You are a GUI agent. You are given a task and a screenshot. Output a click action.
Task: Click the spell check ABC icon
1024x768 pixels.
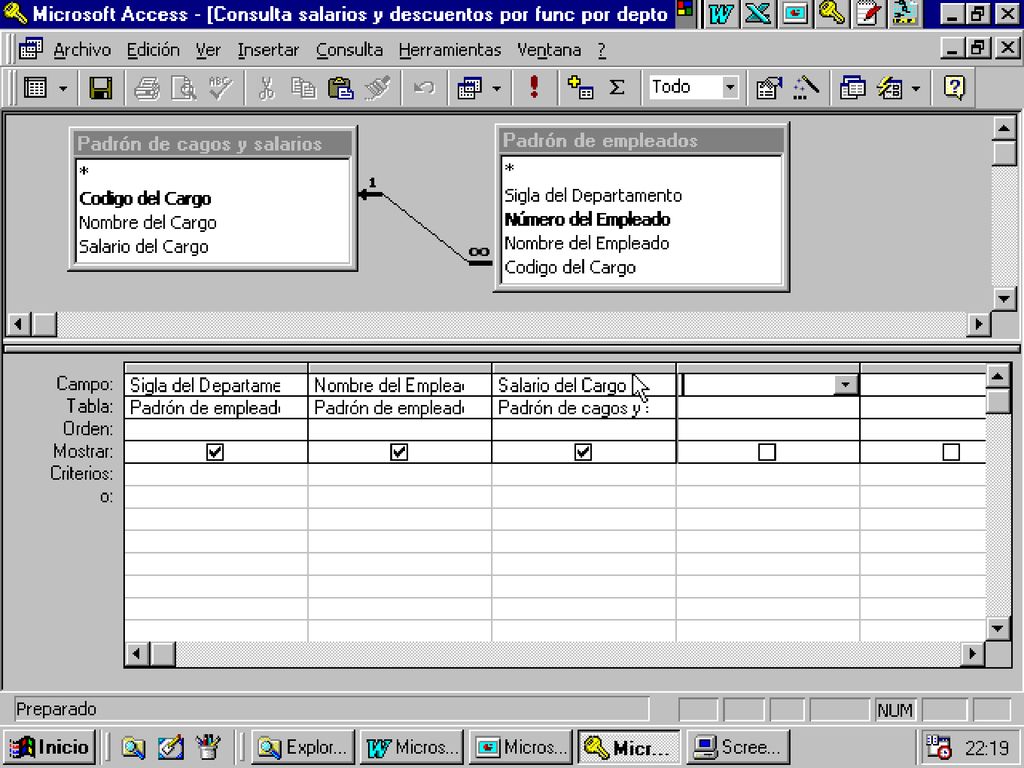[221, 88]
